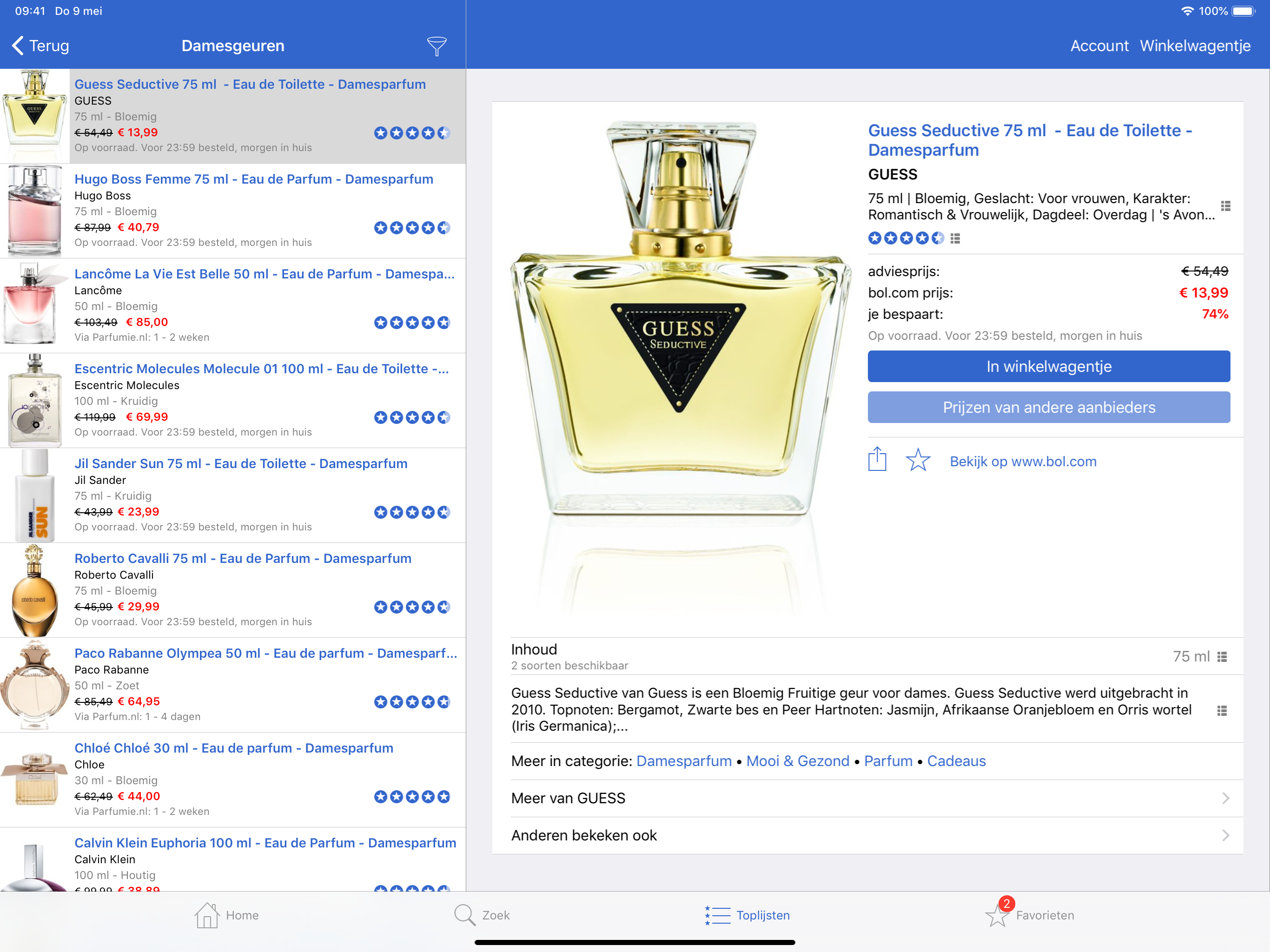The width and height of the screenshot is (1270, 952).
Task: Tap the Zoek magnifier icon
Action: 464,915
